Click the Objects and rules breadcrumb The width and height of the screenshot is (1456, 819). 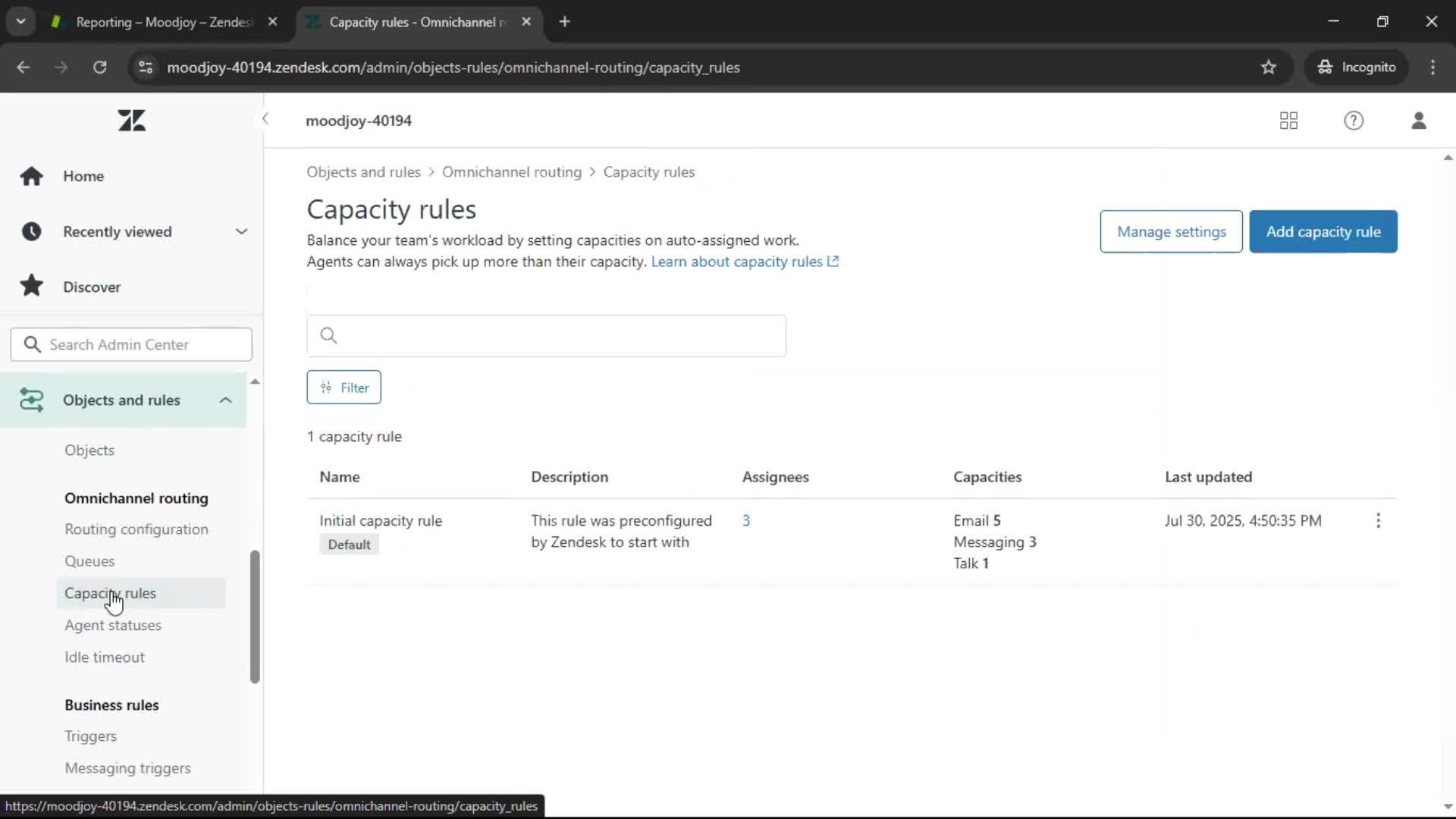(363, 172)
